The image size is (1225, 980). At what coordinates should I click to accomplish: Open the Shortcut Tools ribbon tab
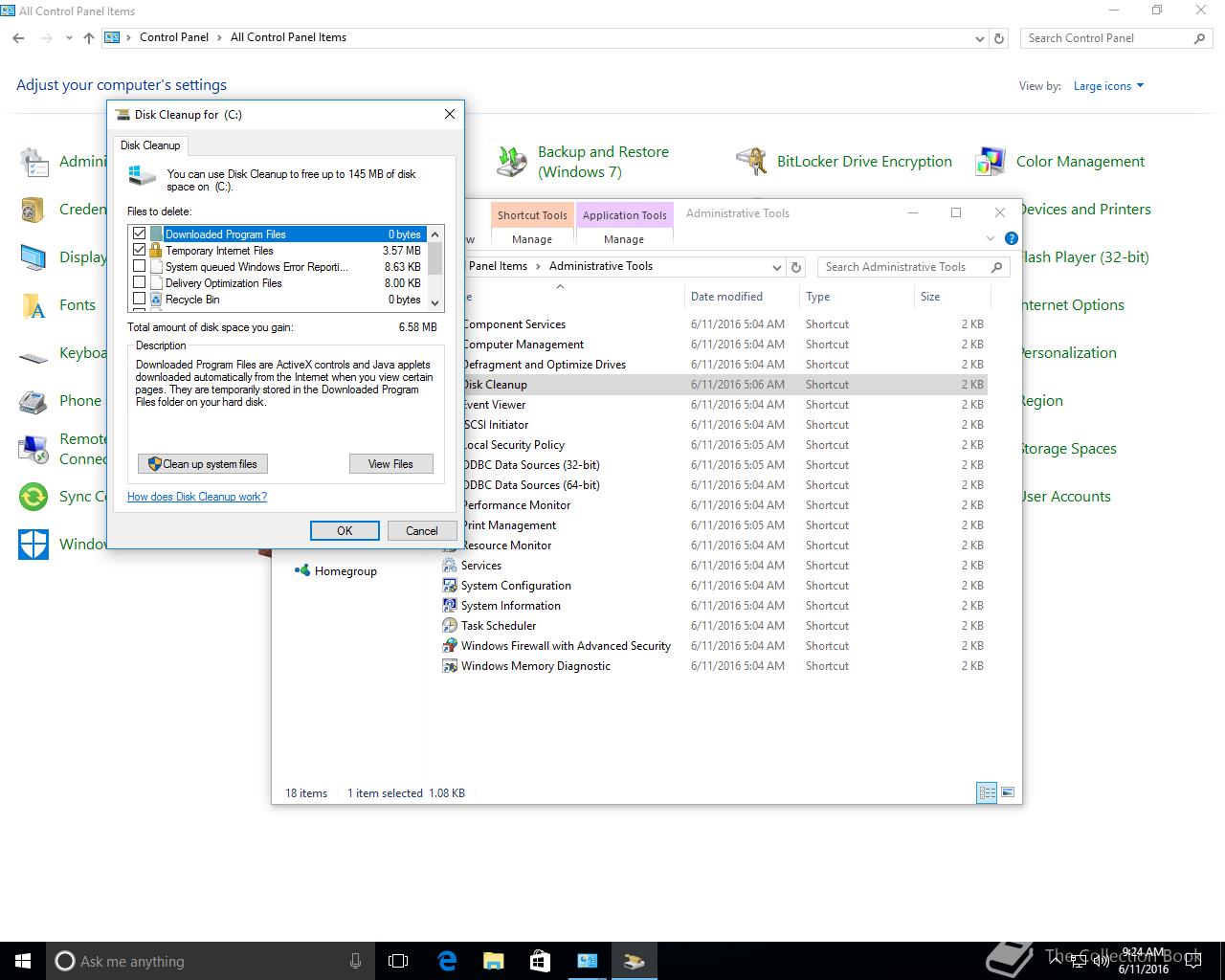click(532, 214)
